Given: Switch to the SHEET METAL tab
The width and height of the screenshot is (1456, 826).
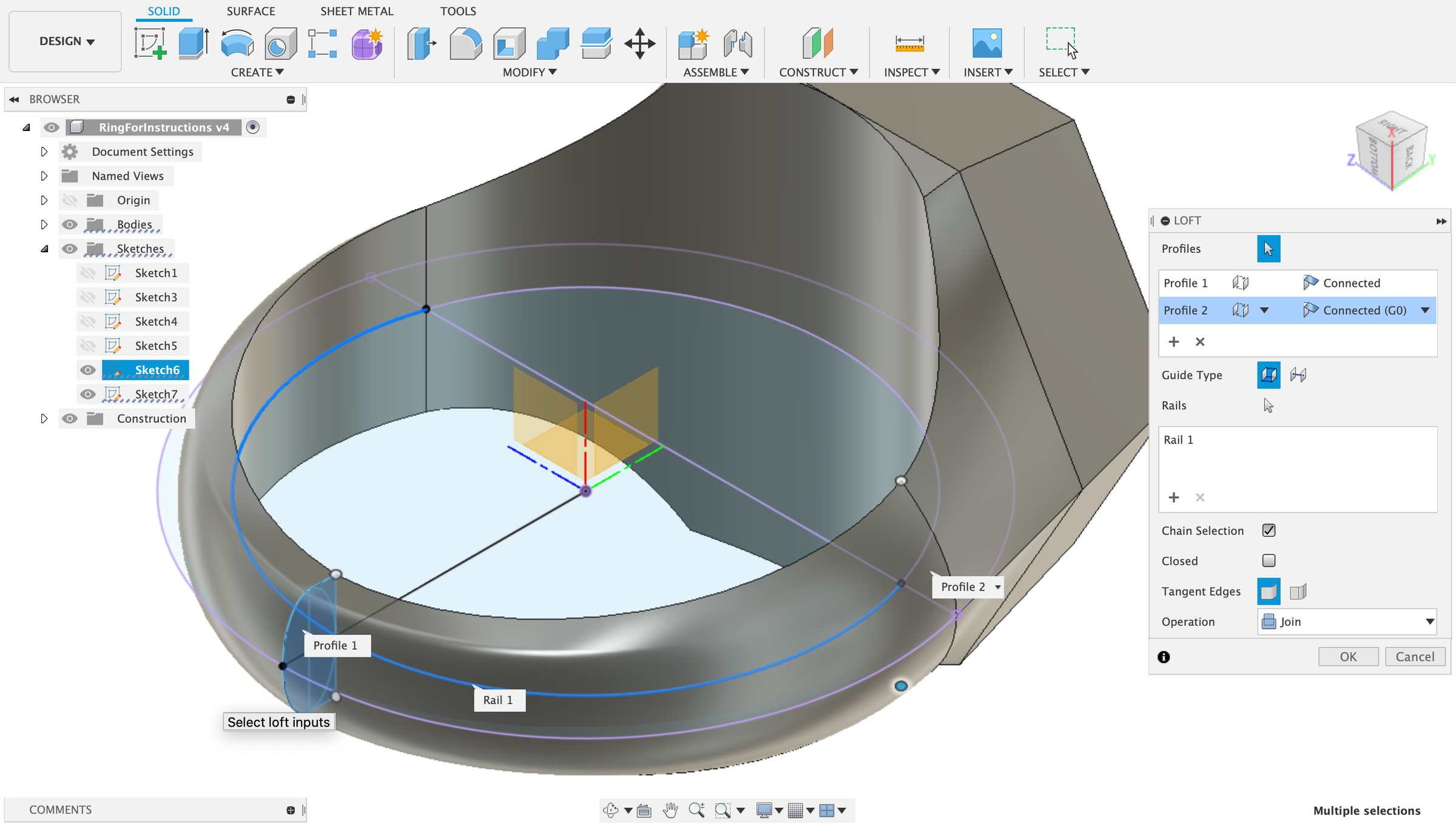Looking at the screenshot, I should pyautogui.click(x=357, y=11).
